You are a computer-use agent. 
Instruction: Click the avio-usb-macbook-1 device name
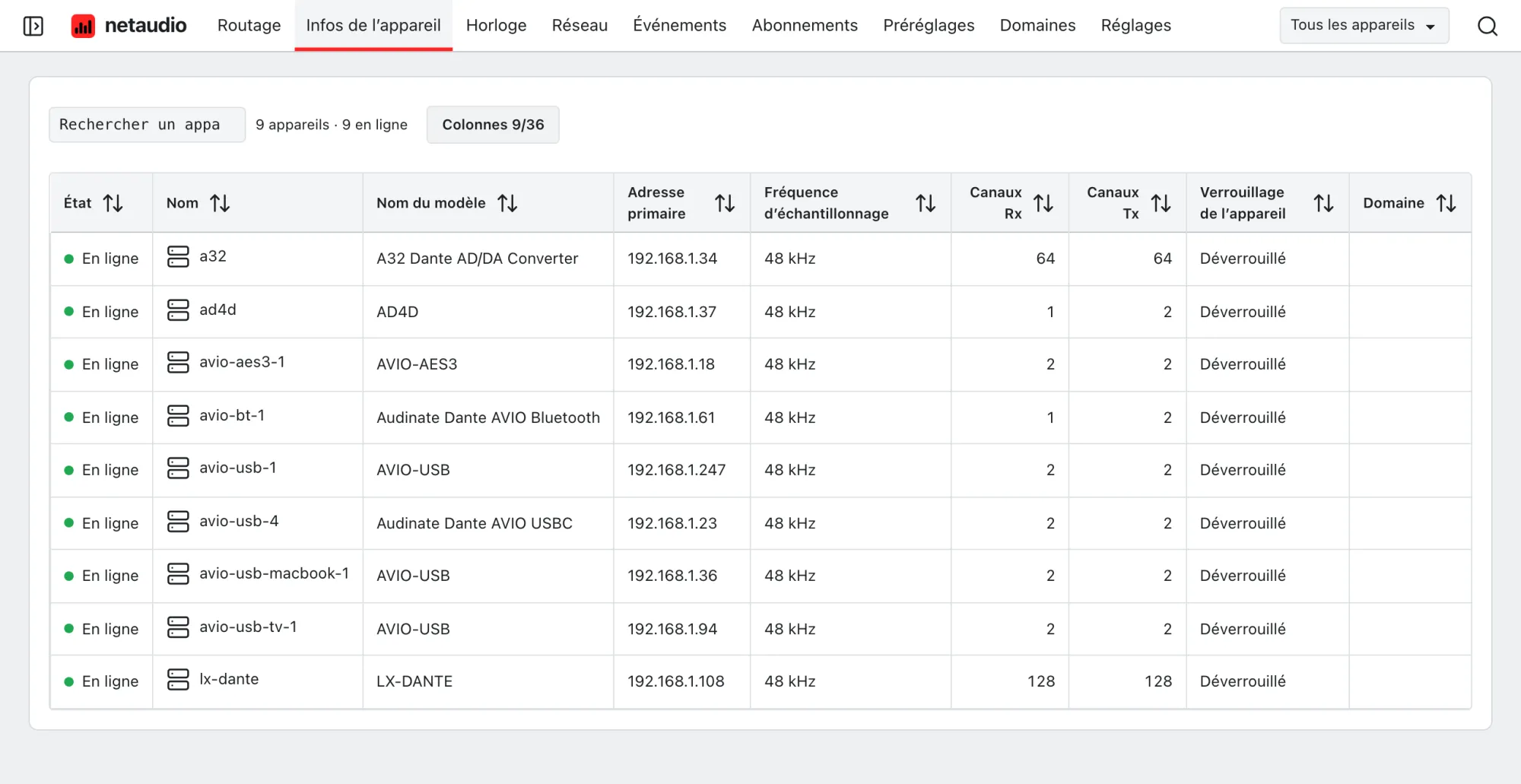pyautogui.click(x=274, y=573)
